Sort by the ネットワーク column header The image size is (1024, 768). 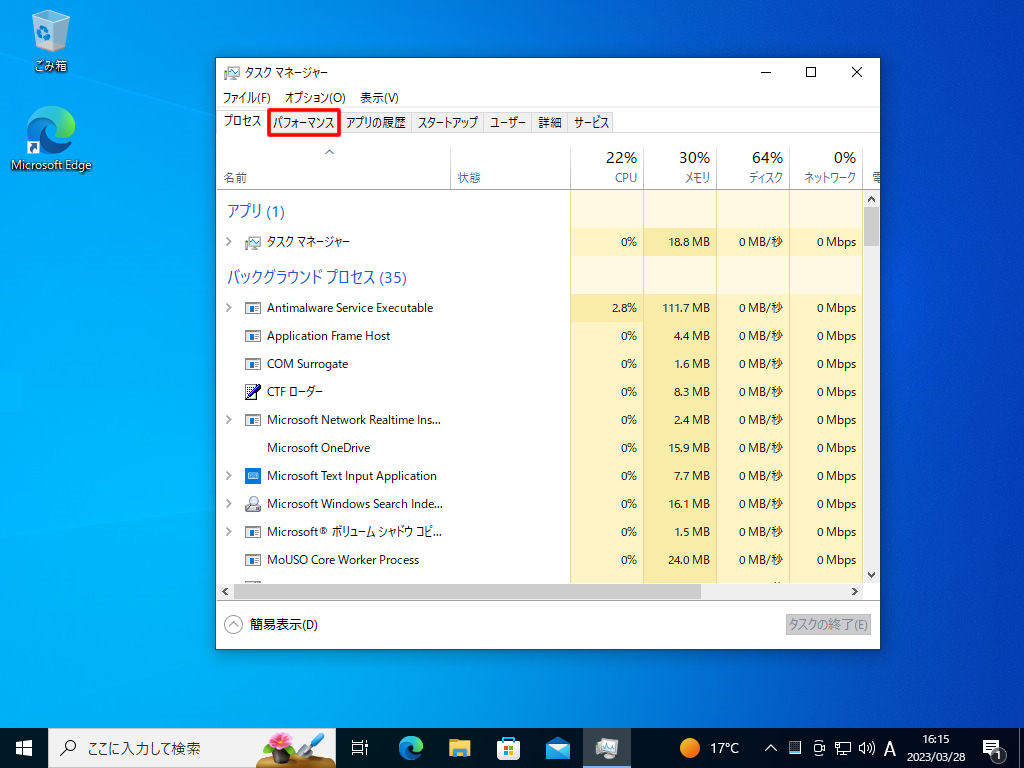point(826,167)
